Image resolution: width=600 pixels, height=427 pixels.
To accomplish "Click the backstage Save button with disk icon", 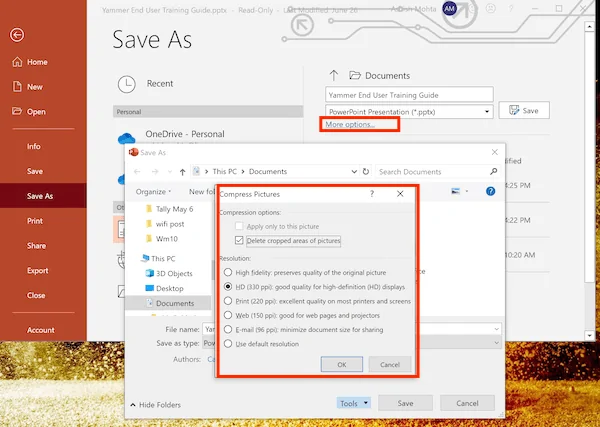I will 524,111.
